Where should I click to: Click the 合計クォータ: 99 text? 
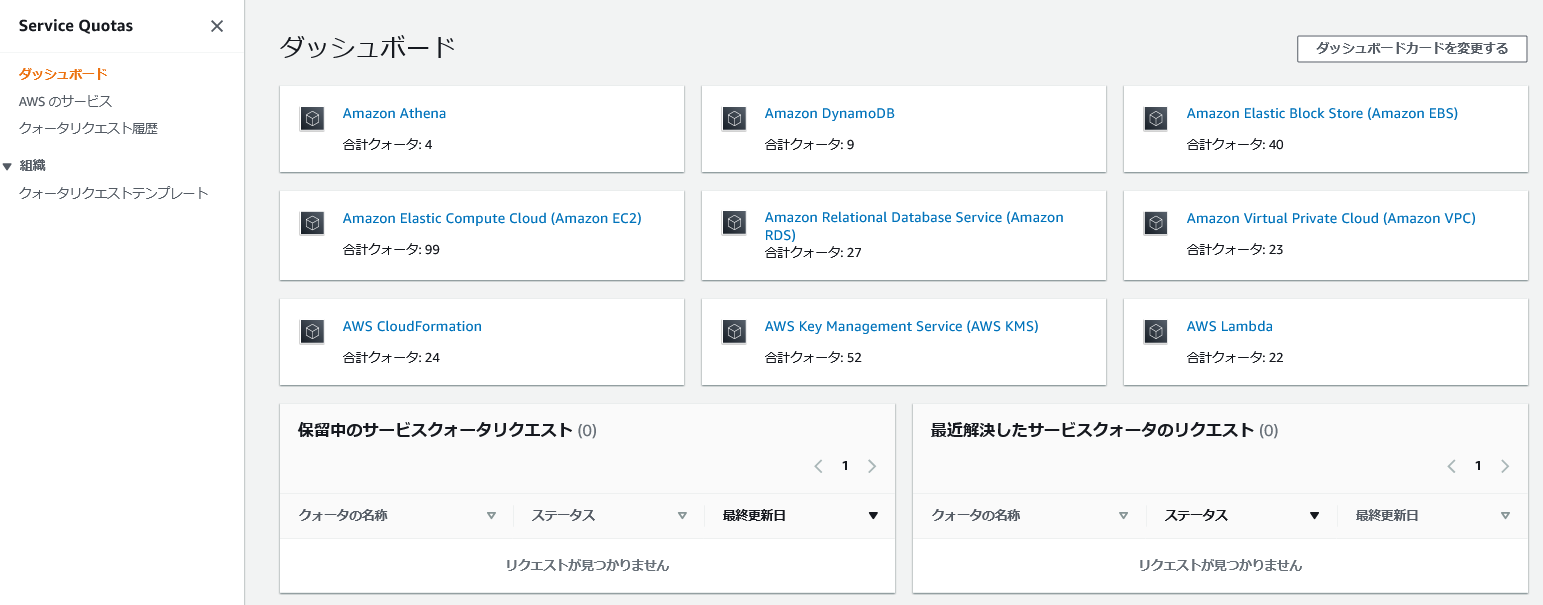[x=391, y=249]
